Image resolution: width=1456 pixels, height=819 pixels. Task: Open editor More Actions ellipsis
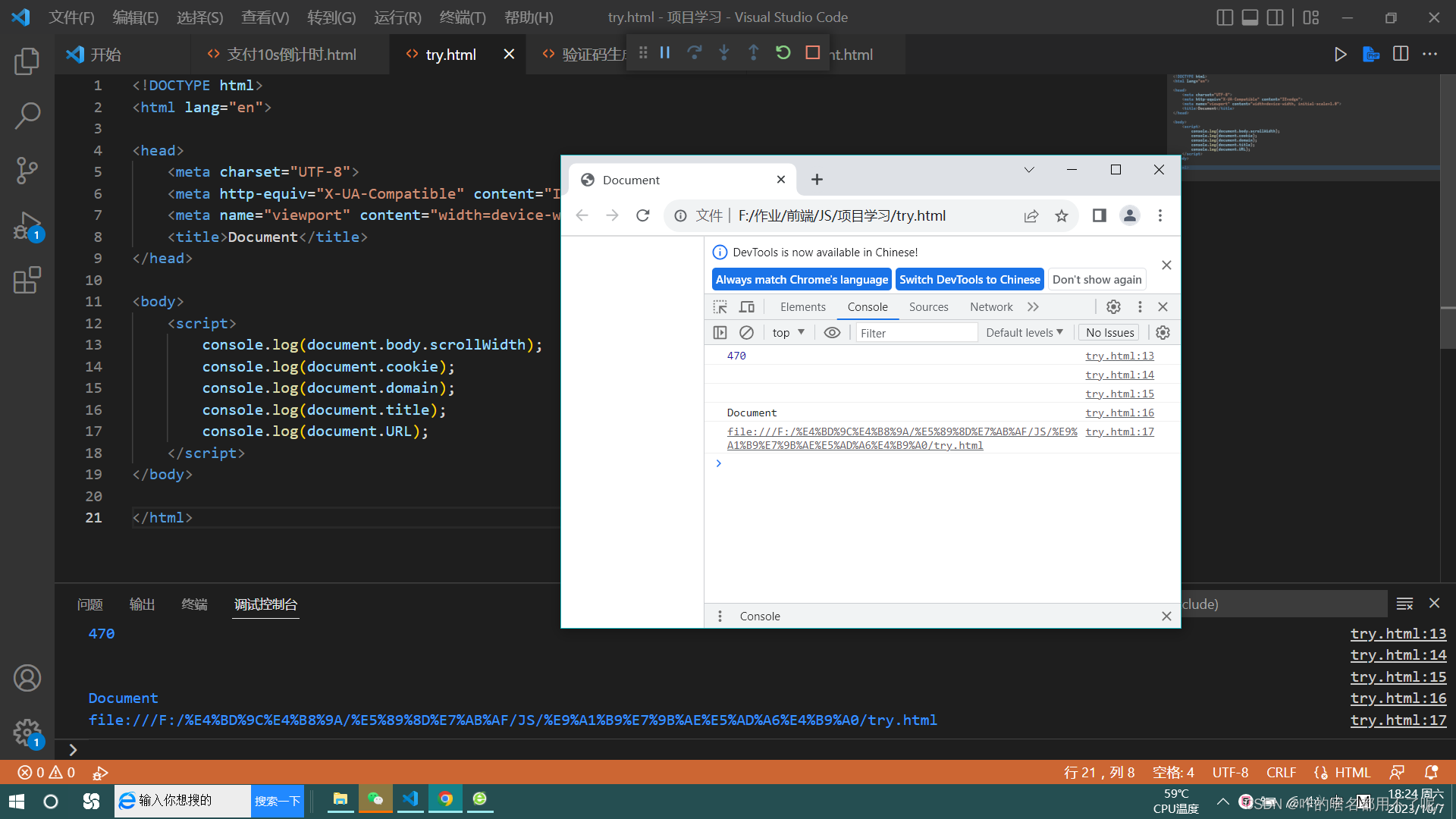1430,54
